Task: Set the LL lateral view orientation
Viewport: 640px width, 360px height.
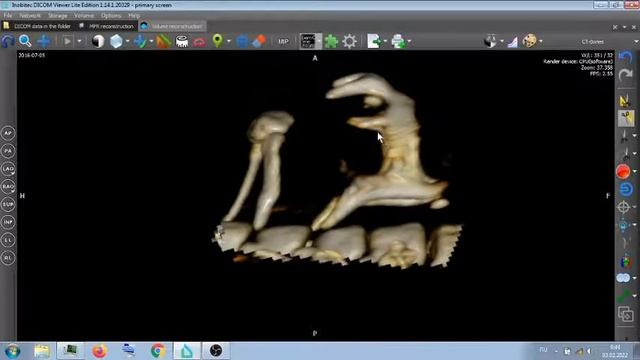Action: (8, 240)
